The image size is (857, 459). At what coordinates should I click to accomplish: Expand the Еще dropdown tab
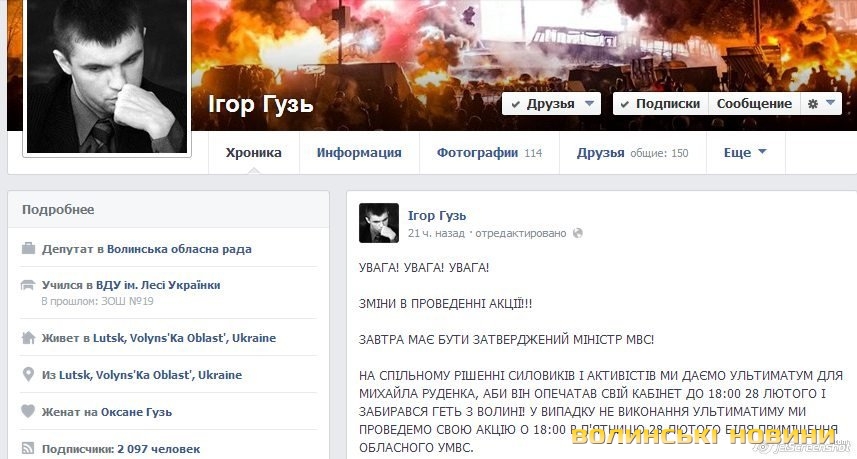[x=746, y=152]
